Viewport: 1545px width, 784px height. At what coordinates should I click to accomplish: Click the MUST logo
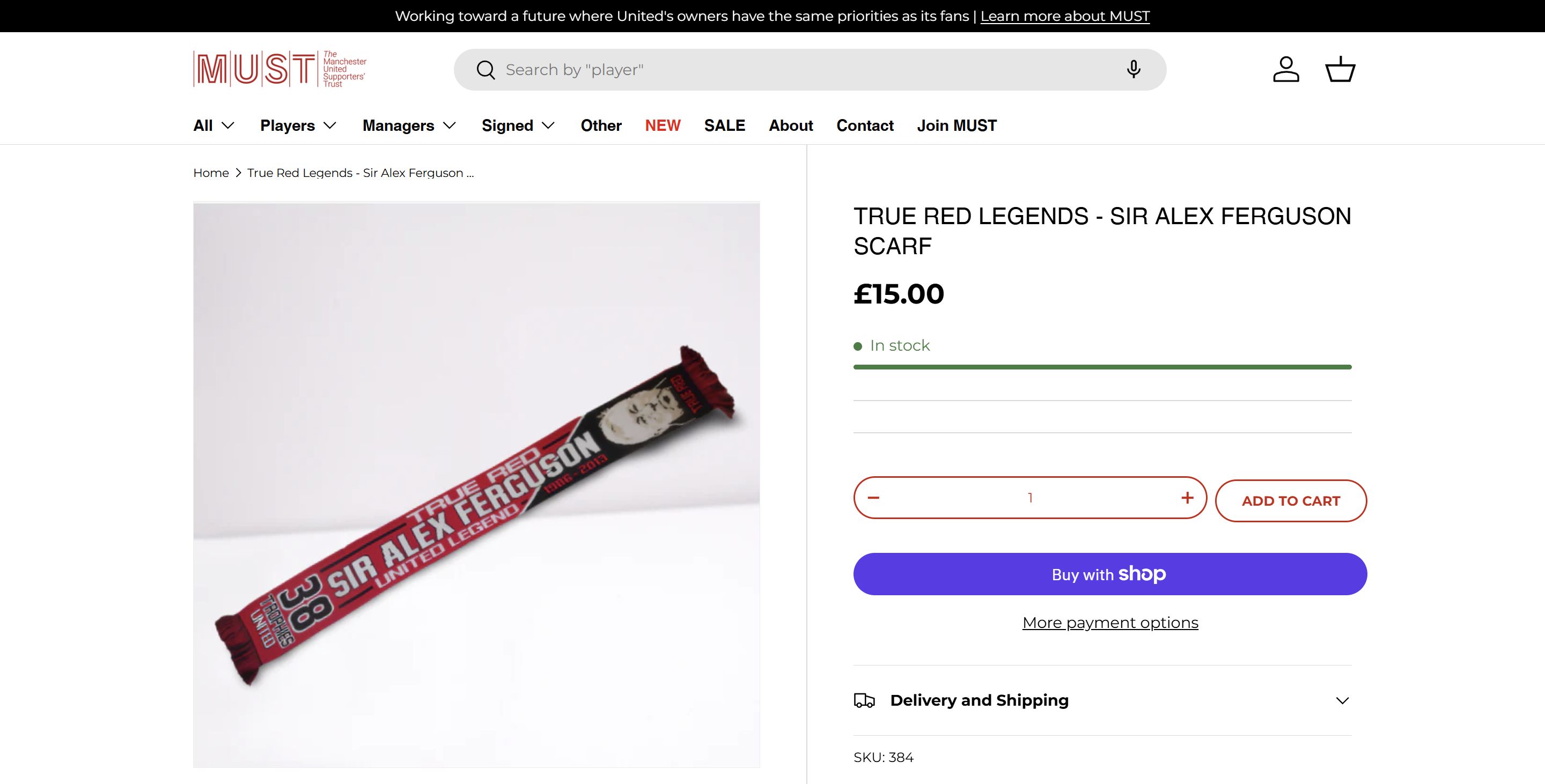click(279, 69)
